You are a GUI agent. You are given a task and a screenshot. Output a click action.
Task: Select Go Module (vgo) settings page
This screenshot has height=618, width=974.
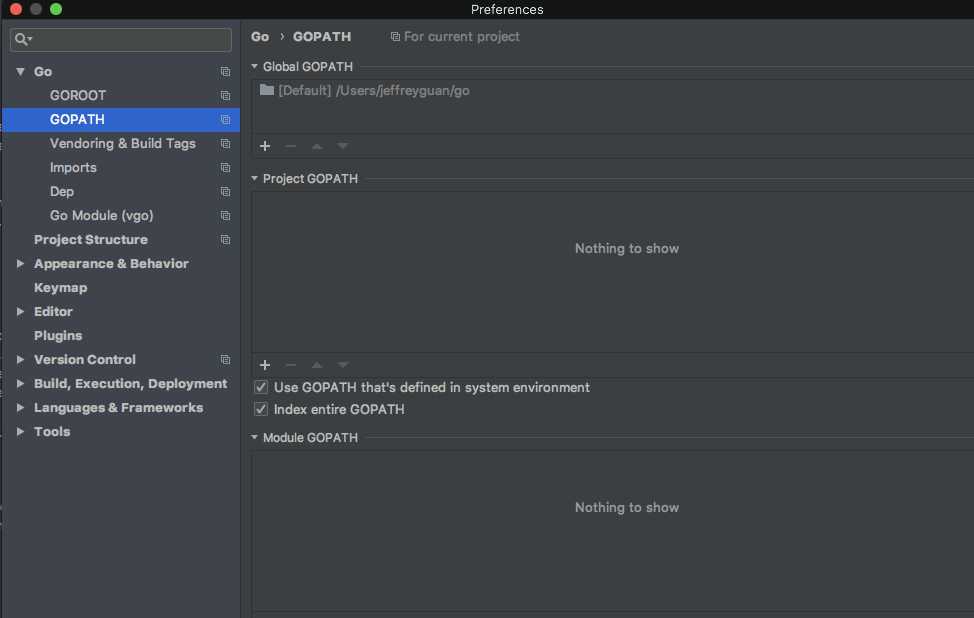pyautogui.click(x=101, y=216)
